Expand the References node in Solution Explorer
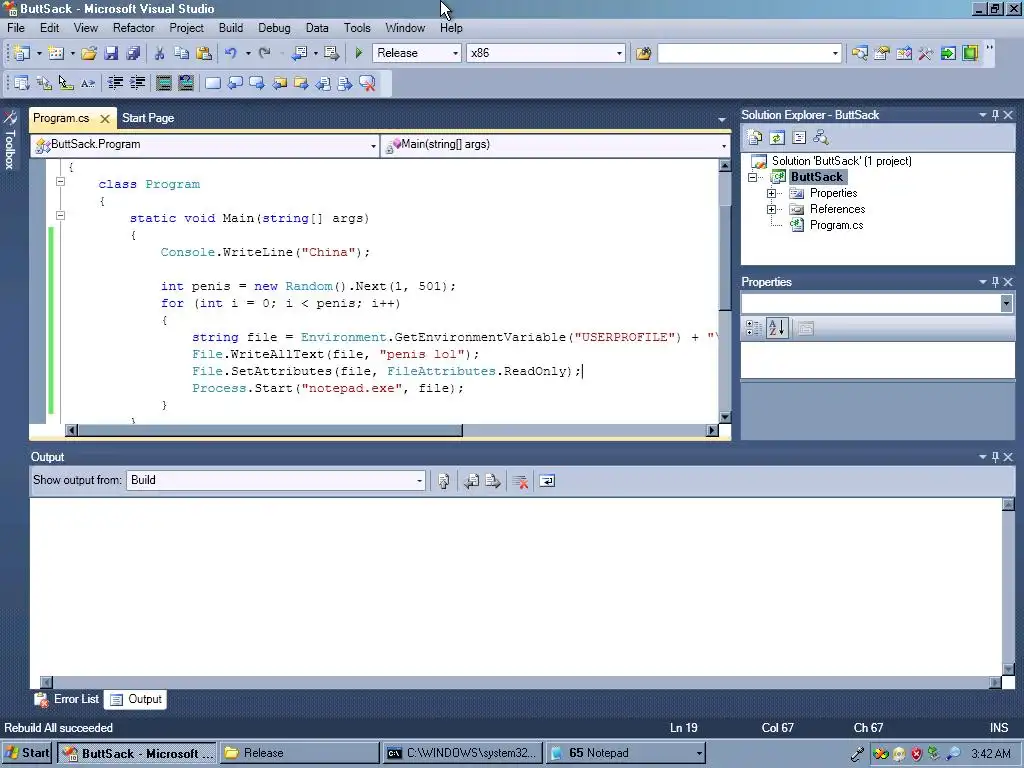Screen dimensions: 1024x768 (771, 210)
